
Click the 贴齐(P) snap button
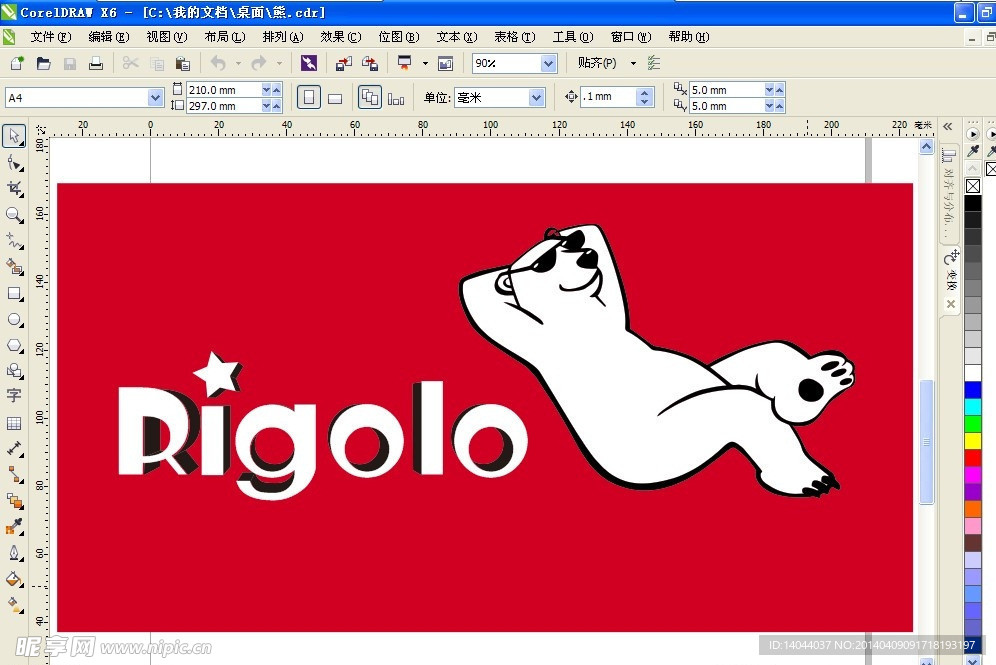tap(597, 63)
